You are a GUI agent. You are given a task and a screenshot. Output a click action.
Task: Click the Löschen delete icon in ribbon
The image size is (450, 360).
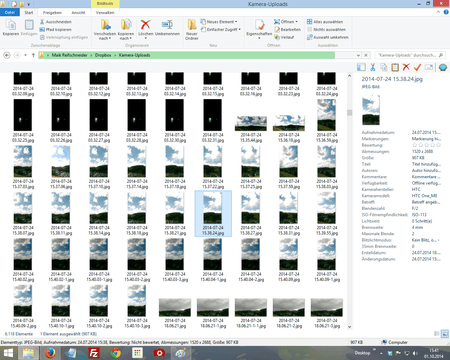coord(146,25)
